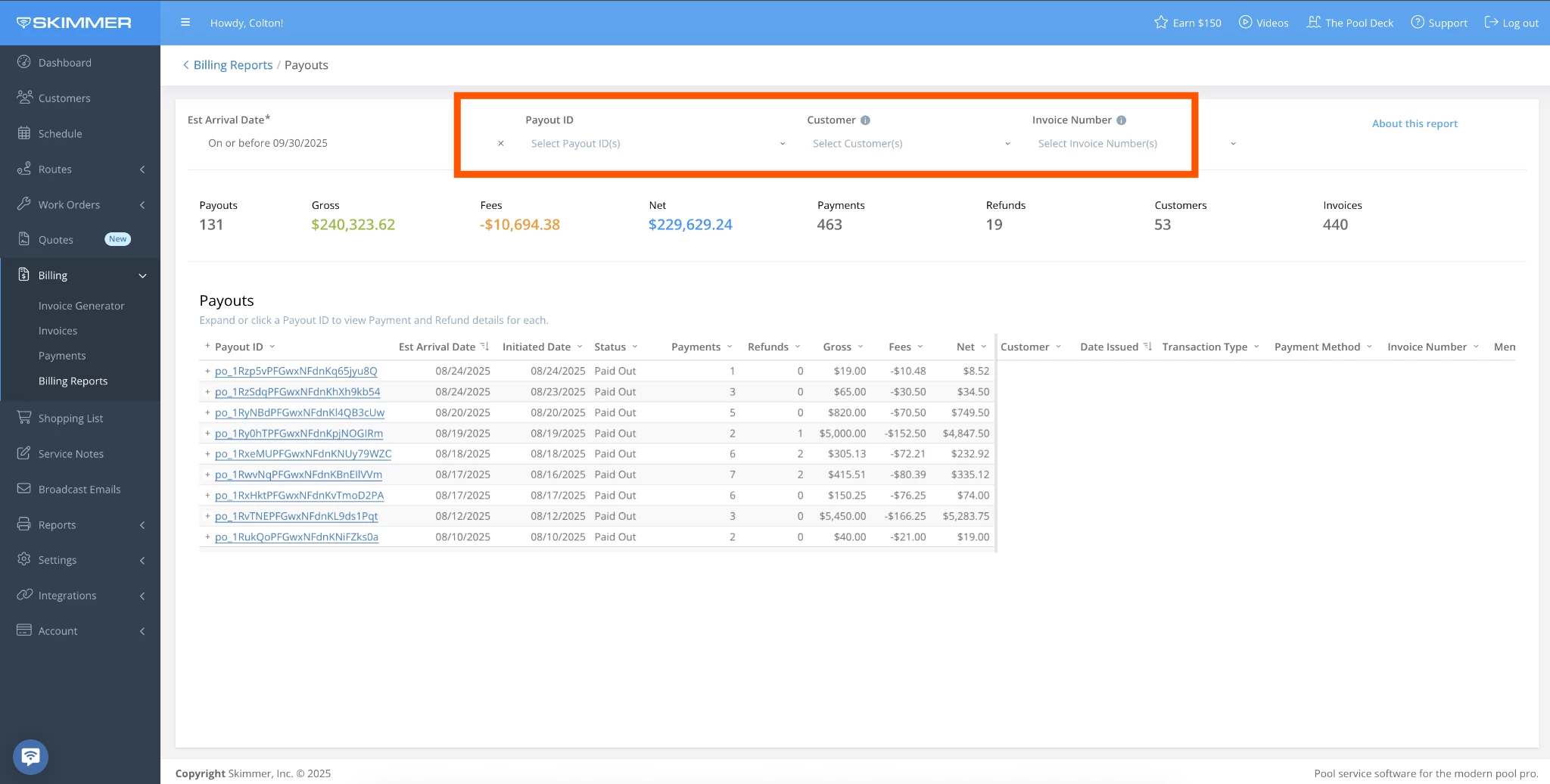Open the About this report link
1550x784 pixels.
pyautogui.click(x=1415, y=123)
